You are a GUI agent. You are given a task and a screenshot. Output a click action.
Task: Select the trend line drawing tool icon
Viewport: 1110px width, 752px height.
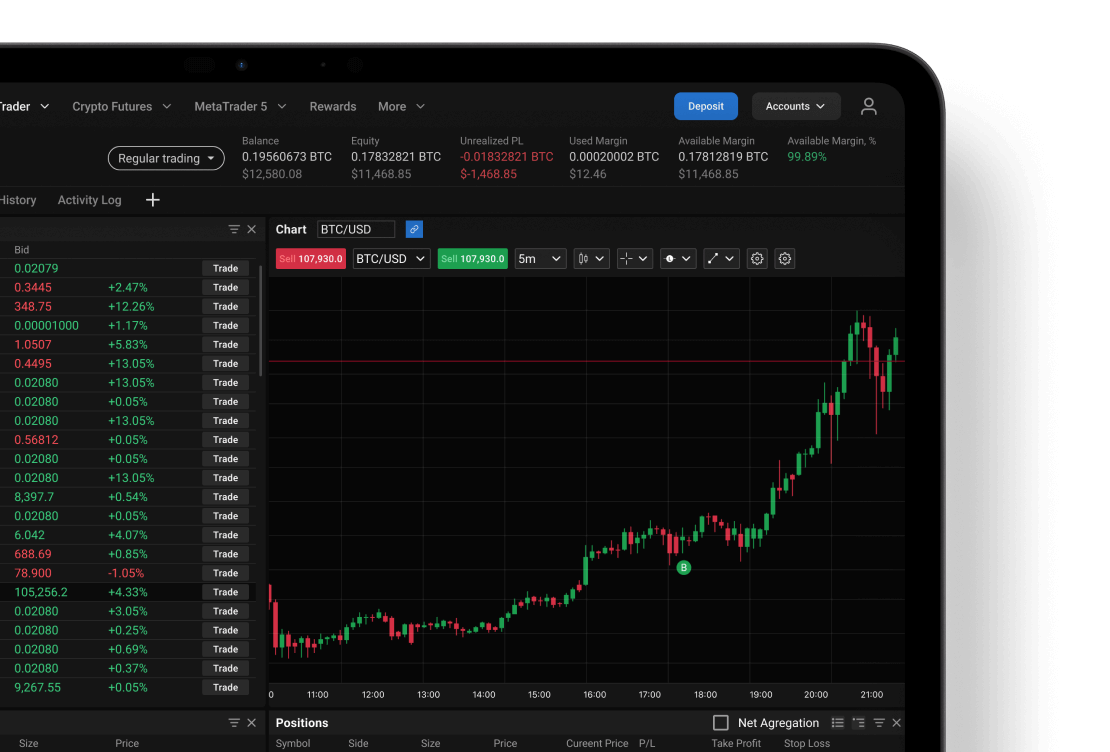coord(714,258)
